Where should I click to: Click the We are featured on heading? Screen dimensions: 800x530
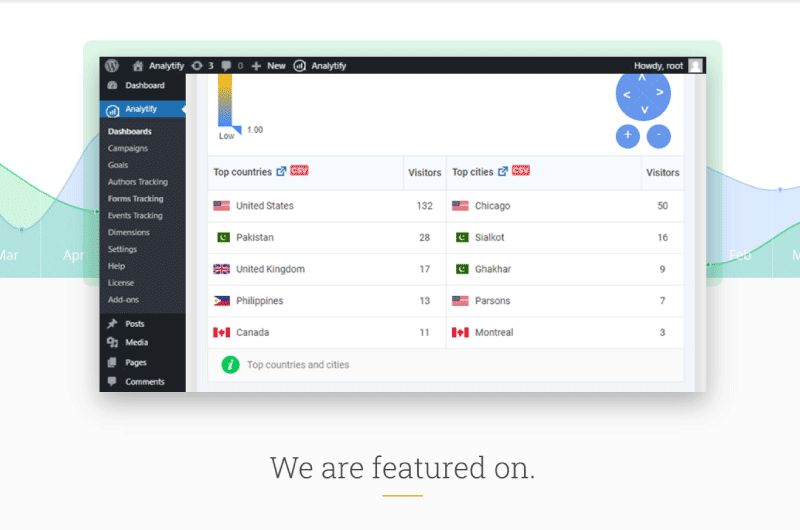click(402, 467)
